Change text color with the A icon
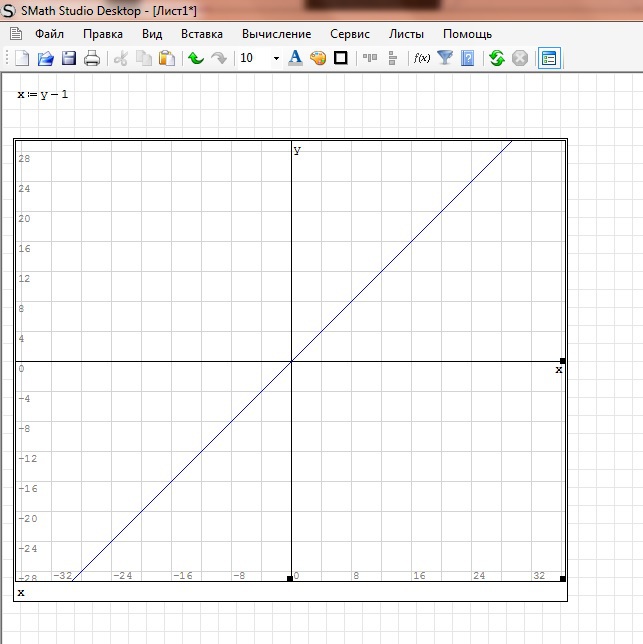 pyautogui.click(x=295, y=58)
